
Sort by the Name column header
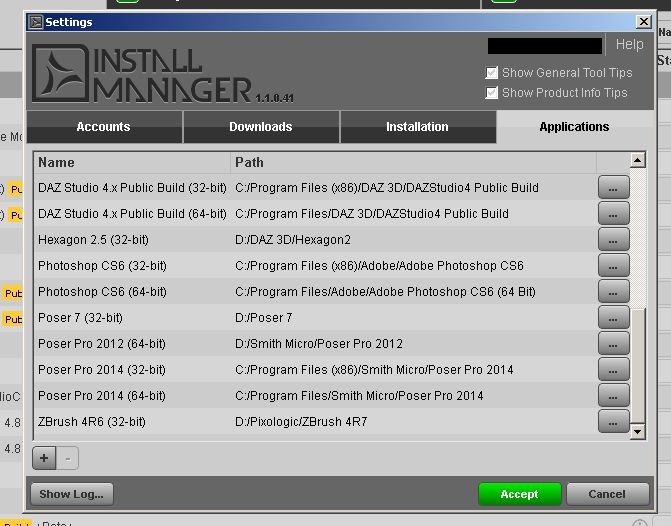[x=132, y=163]
